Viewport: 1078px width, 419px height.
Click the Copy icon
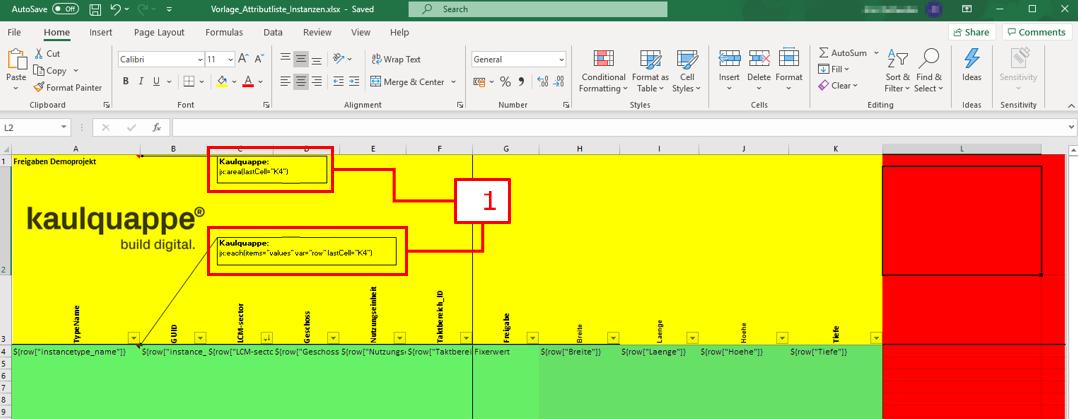(39, 70)
